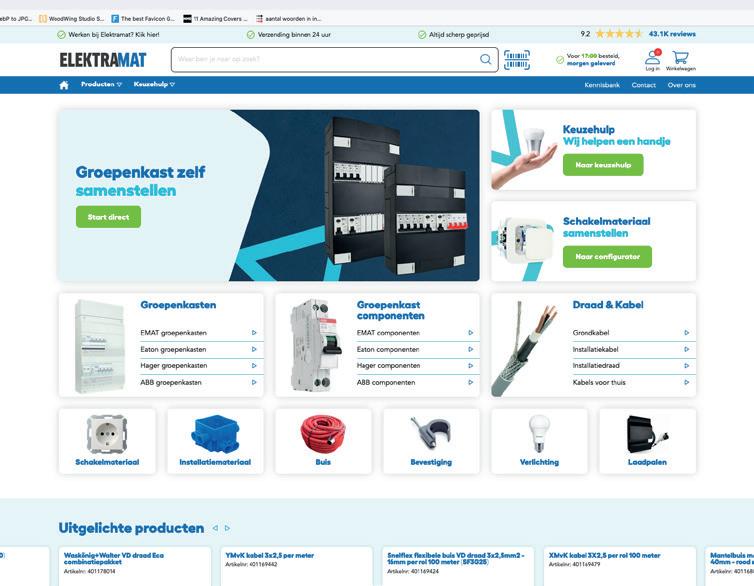Open the Log in account icon

tap(653, 60)
